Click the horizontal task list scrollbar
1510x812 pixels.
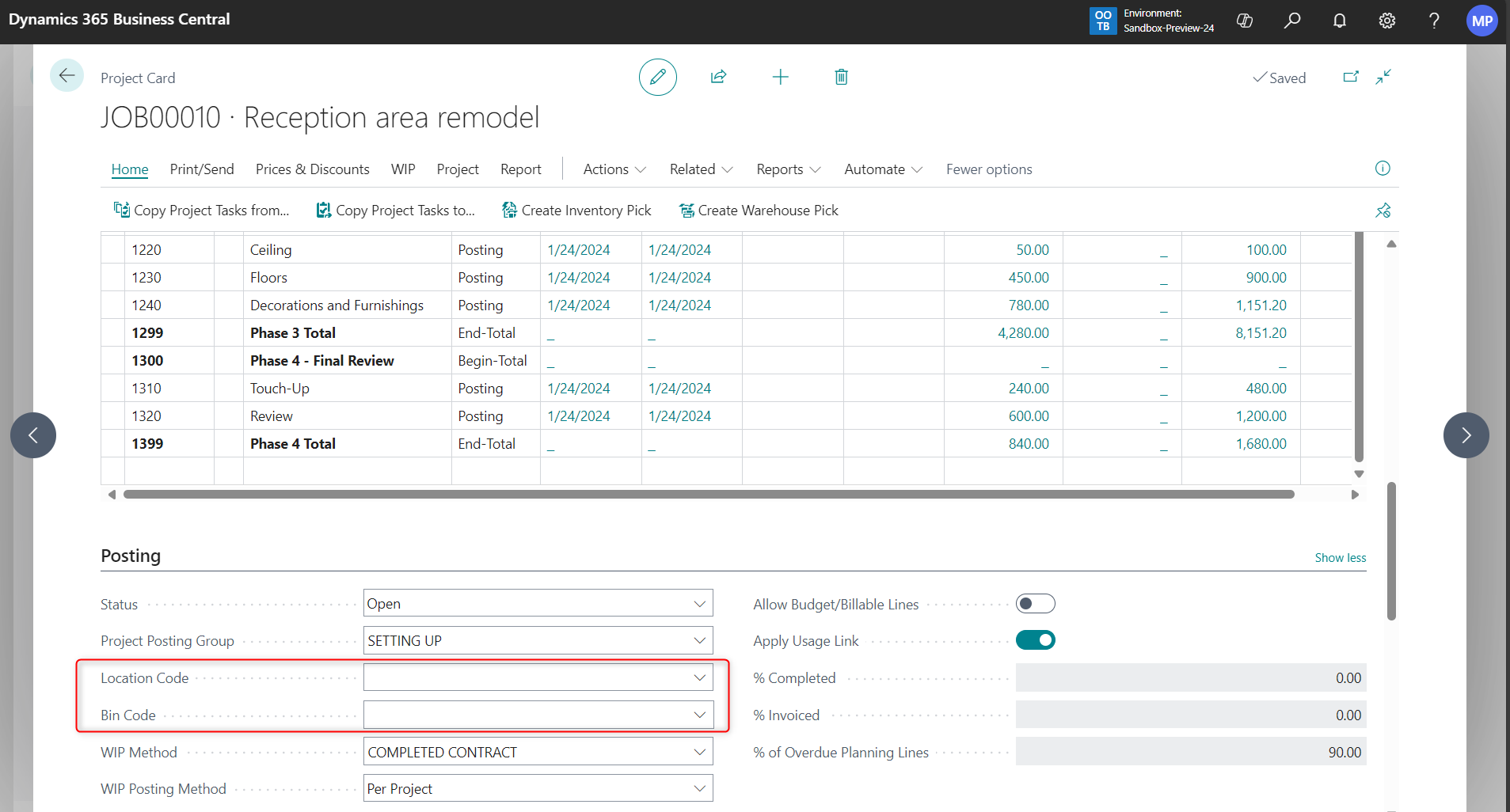pyautogui.click(x=709, y=495)
